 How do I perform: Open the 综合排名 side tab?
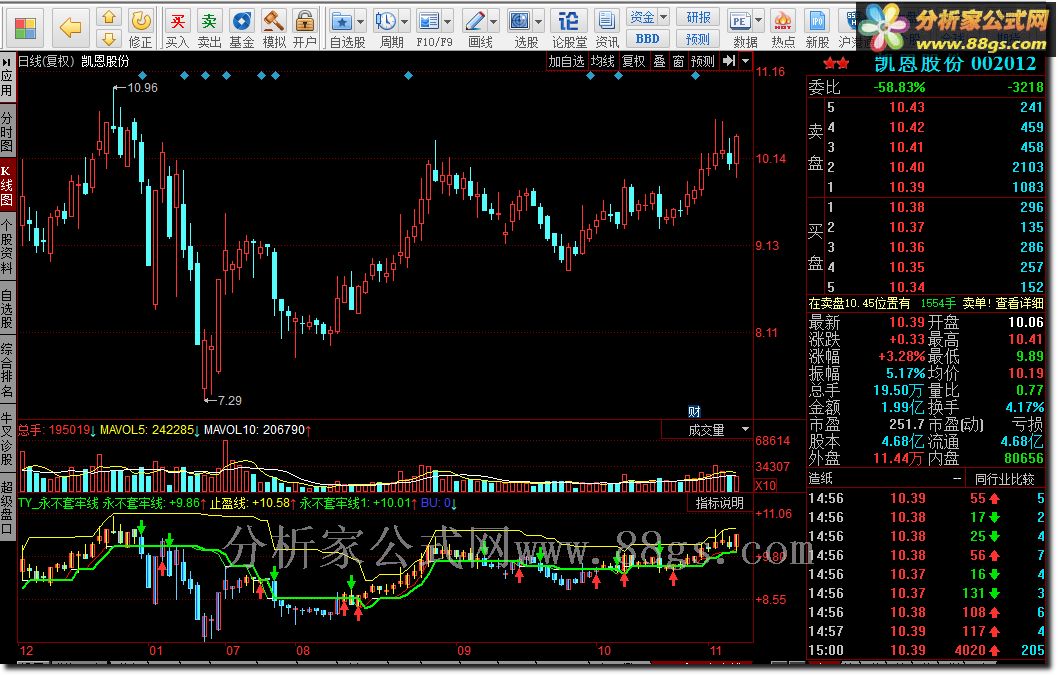[x=7, y=370]
